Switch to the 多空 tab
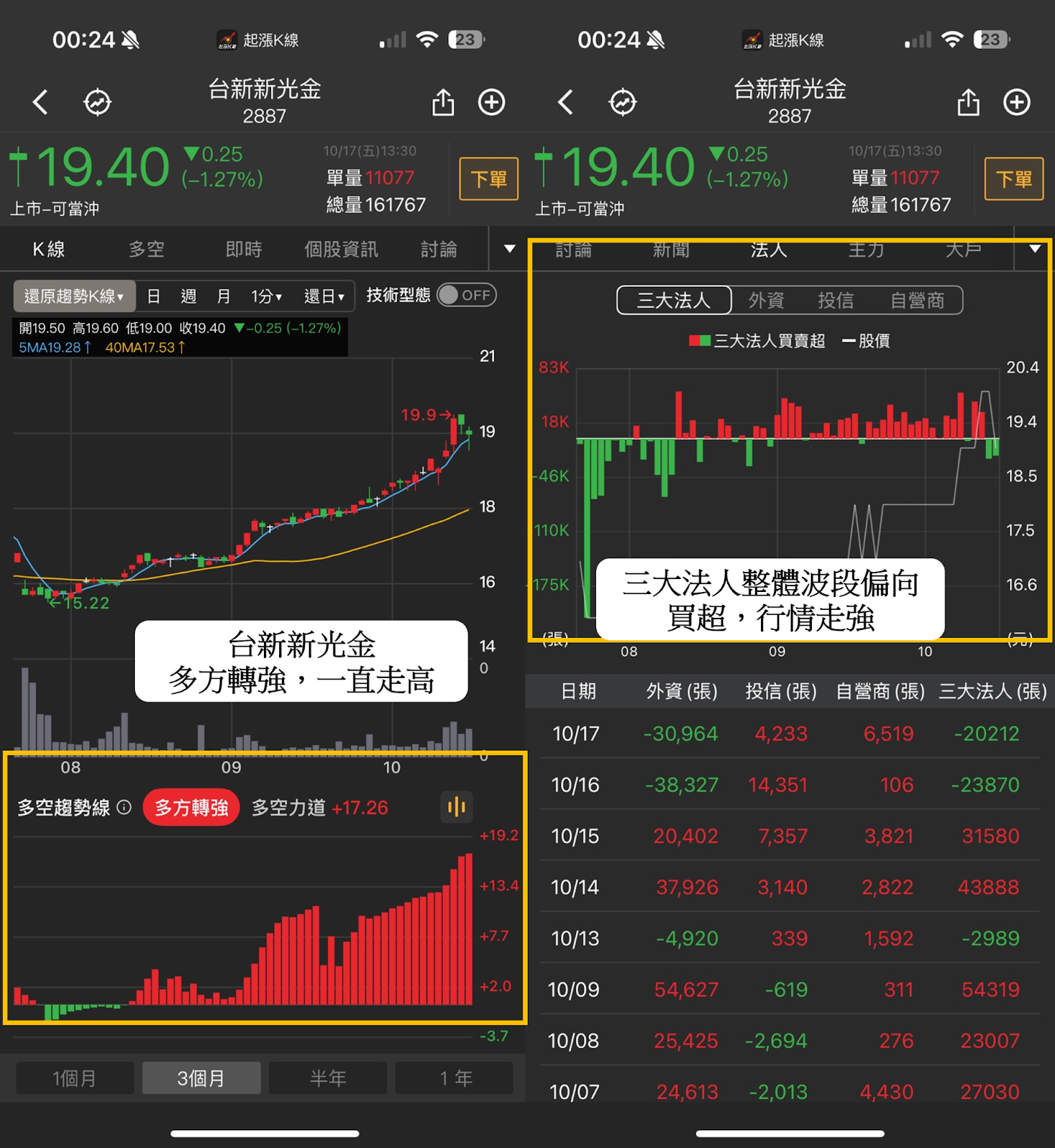 click(x=146, y=250)
